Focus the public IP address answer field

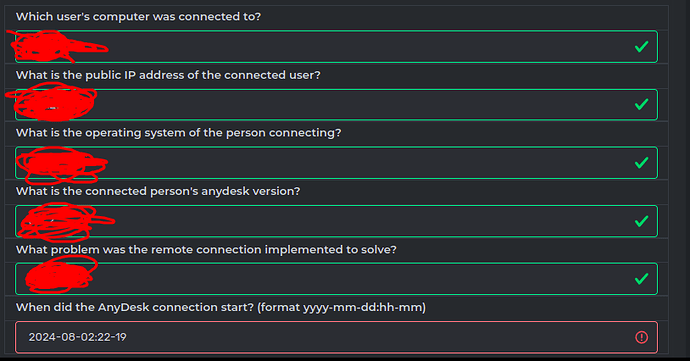pos(336,105)
